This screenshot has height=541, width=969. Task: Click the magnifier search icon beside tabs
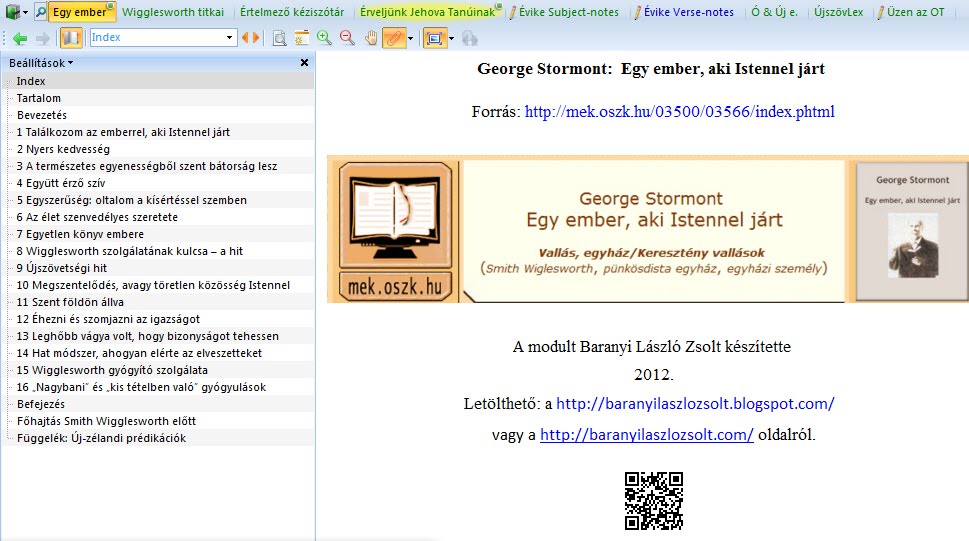coord(40,12)
